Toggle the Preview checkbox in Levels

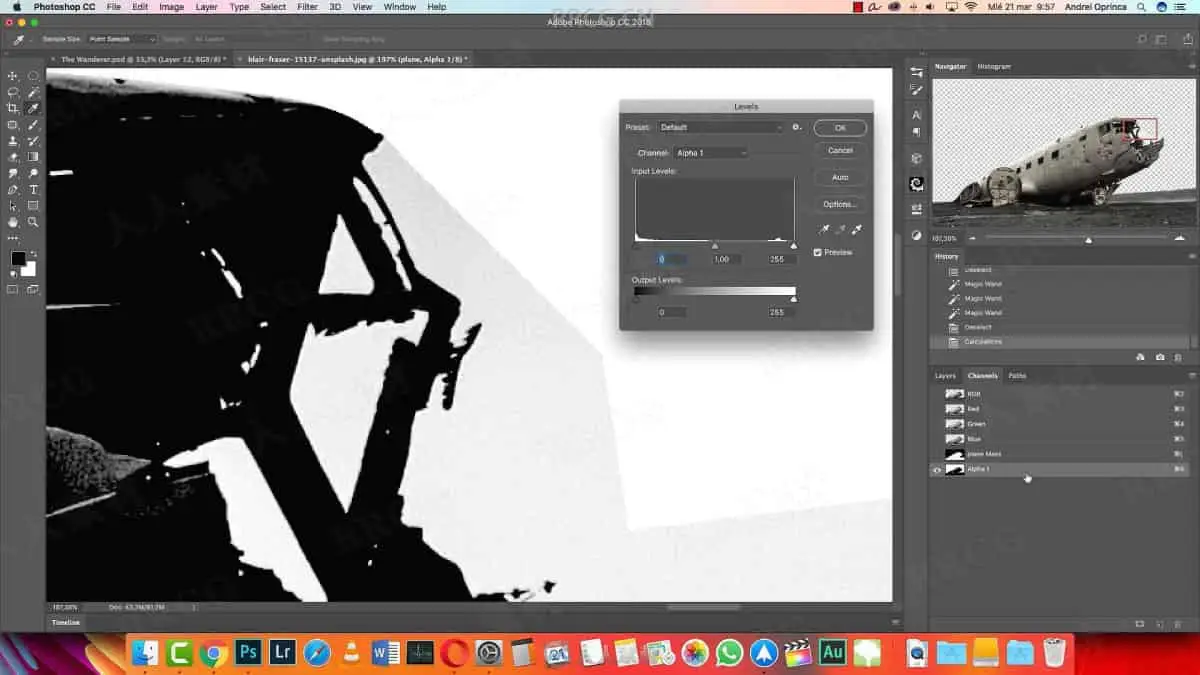[818, 252]
